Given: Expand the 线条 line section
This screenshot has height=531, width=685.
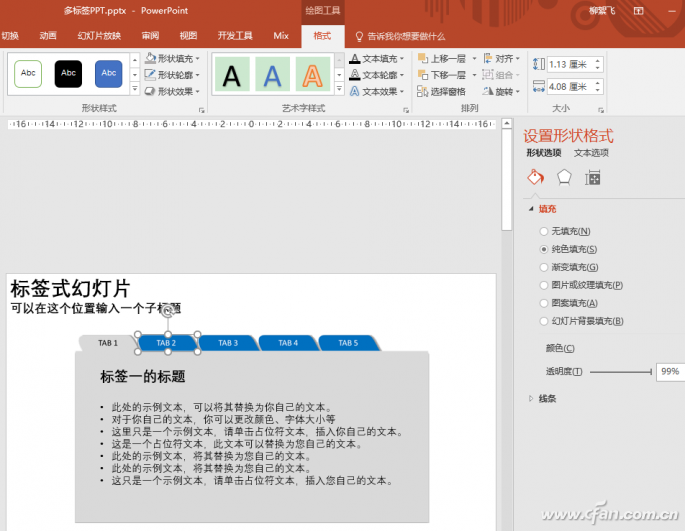Looking at the screenshot, I should tap(546, 398).
